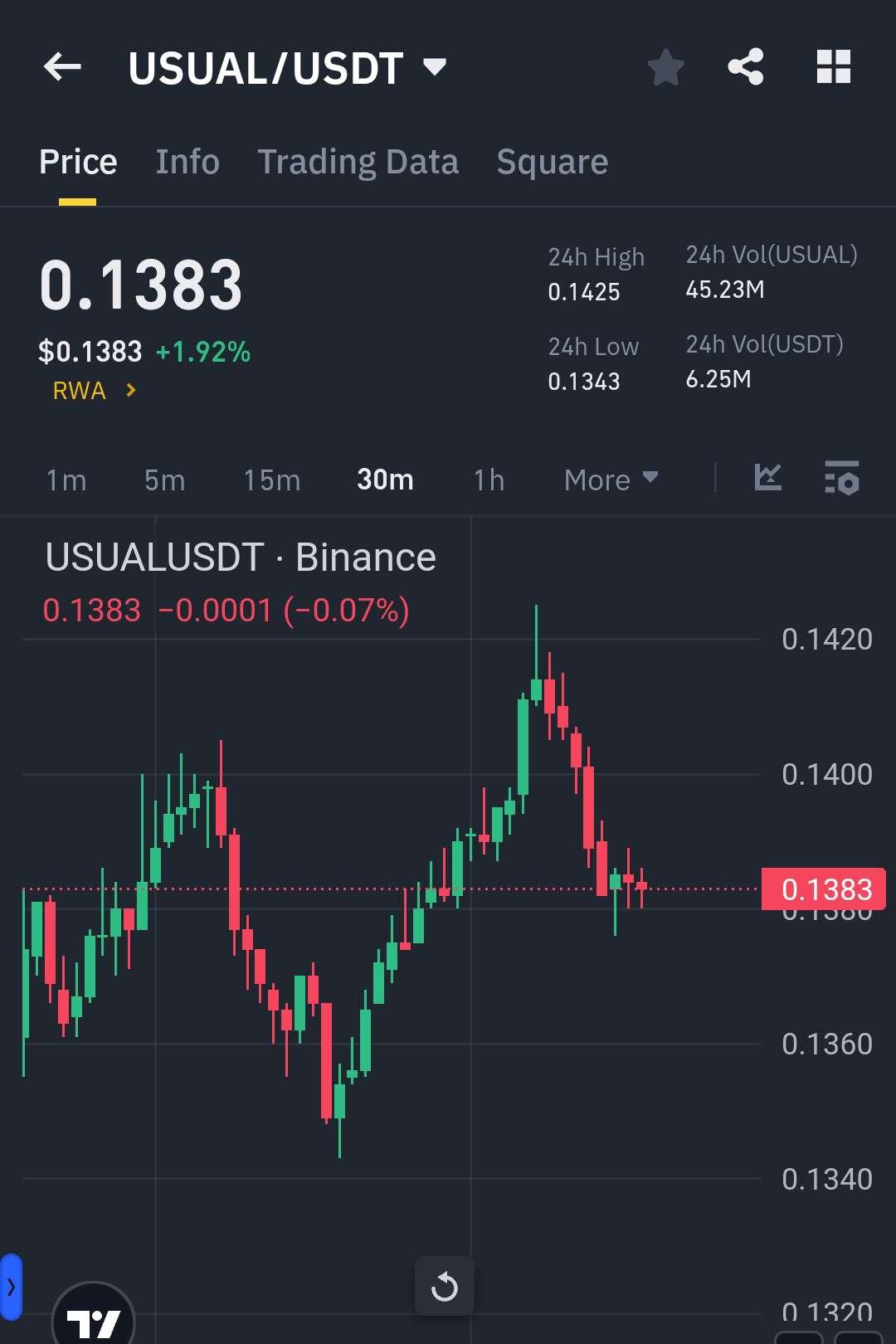Select the 15m timeframe
This screenshot has height=1344, width=896.
click(271, 480)
